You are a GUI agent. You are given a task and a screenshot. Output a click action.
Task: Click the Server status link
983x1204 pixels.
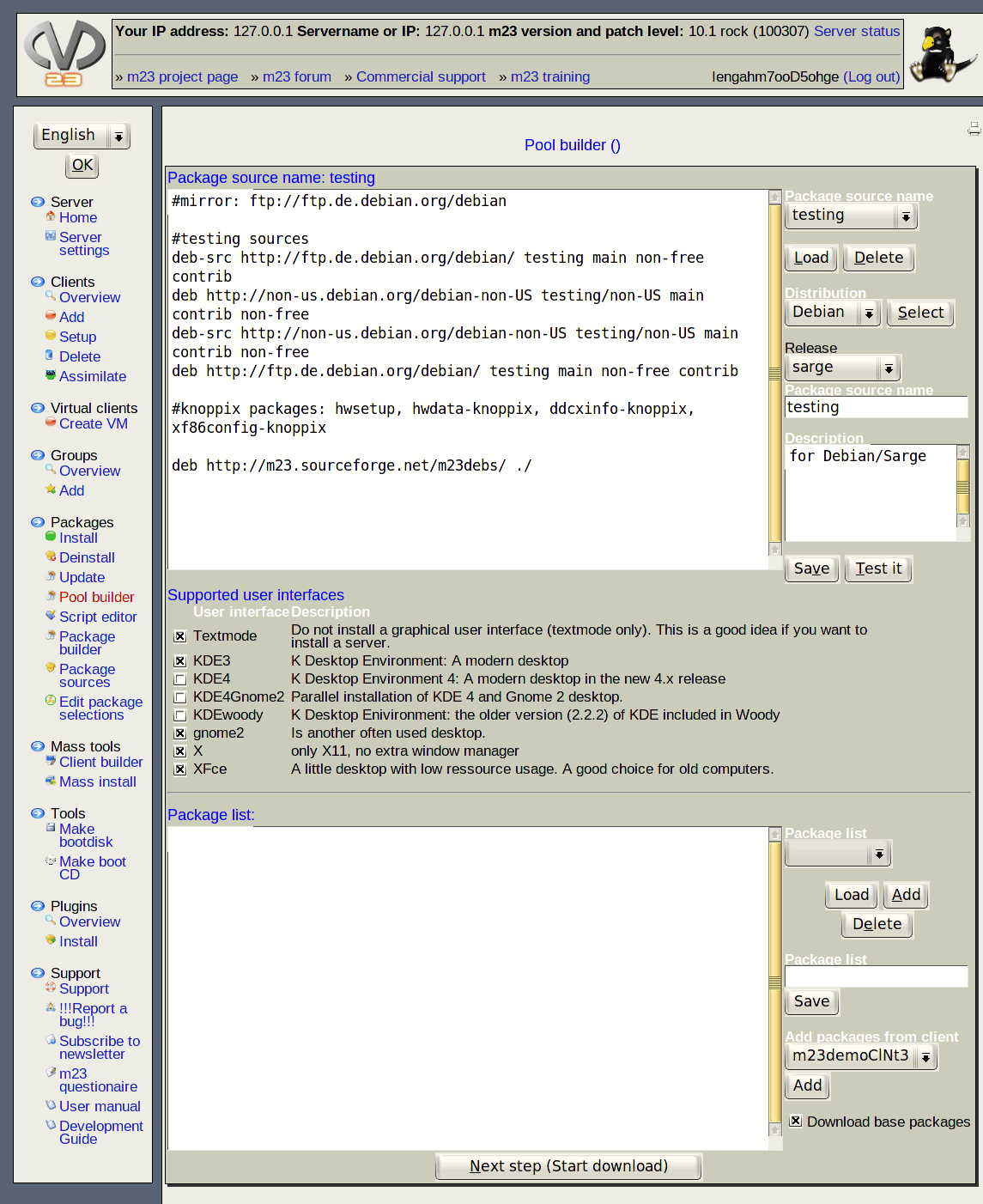coord(856,31)
